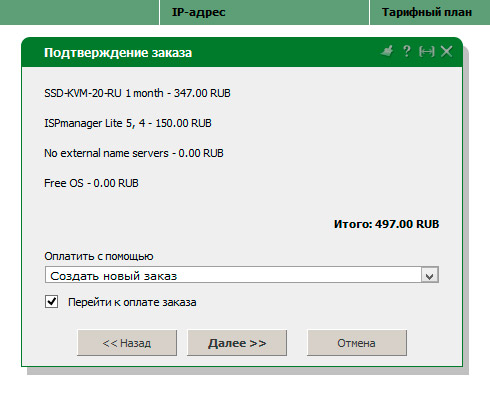
Task: Go back with the << Назад button
Action: tap(127, 343)
